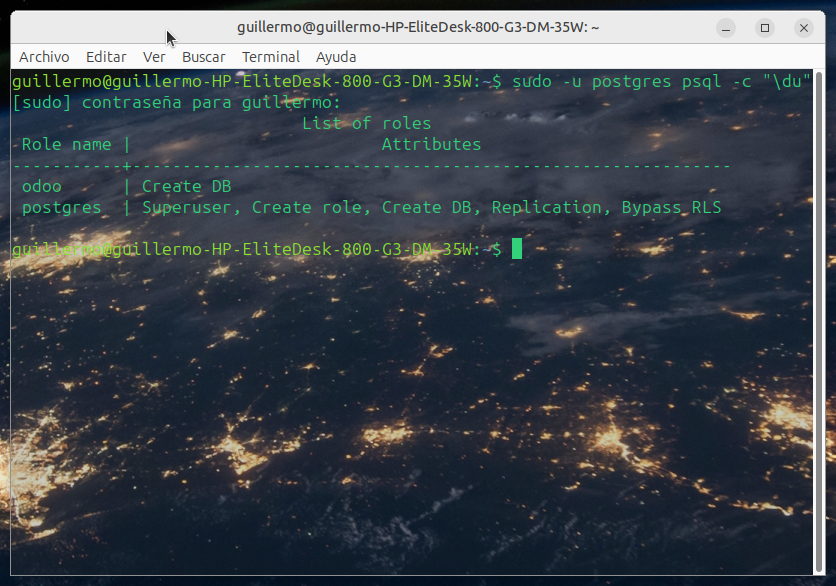The image size is (836, 586).
Task: Click the "Role name" column header
Action: pos(66,145)
